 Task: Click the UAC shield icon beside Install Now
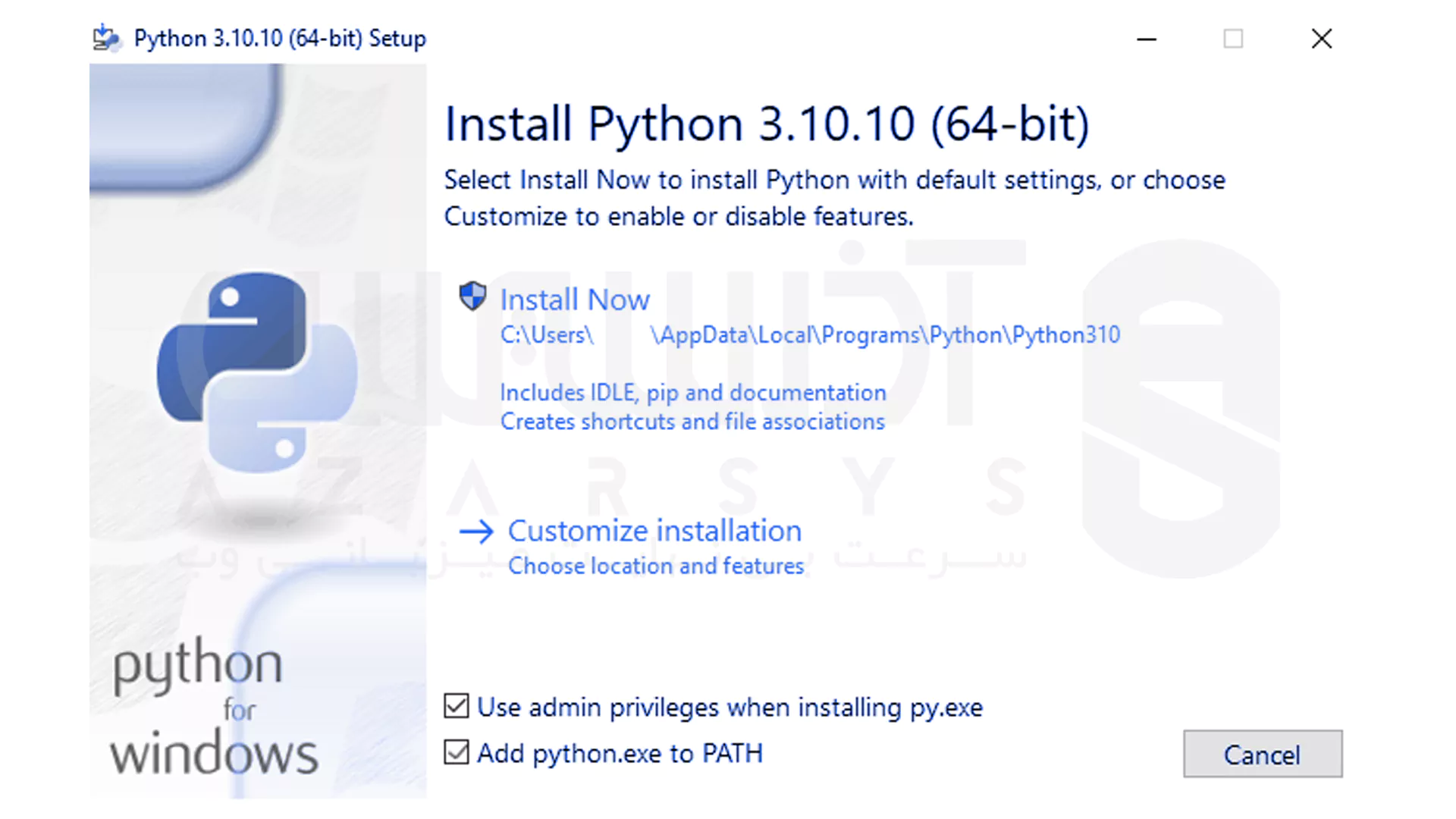point(472,297)
